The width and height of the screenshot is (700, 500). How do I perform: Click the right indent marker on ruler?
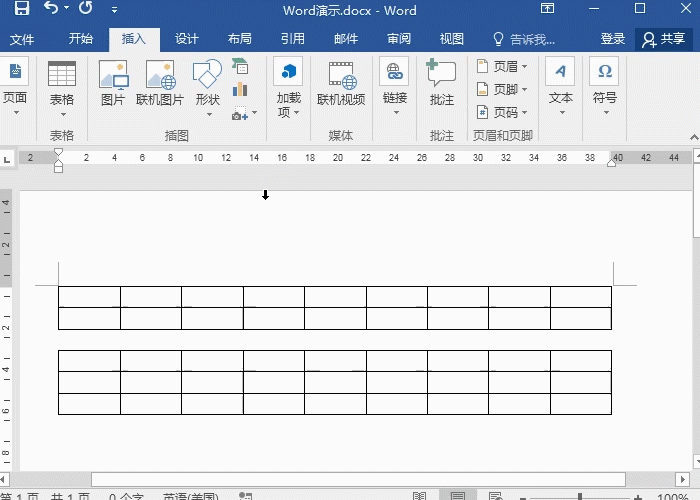click(611, 163)
